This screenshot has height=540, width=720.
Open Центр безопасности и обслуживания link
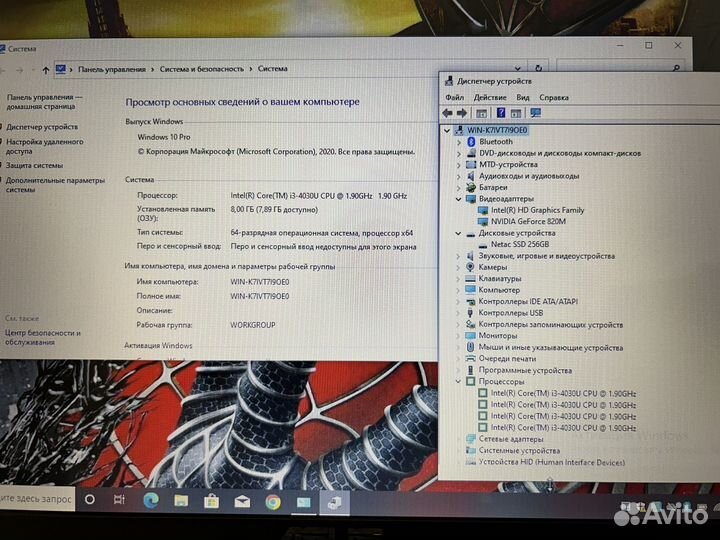[43, 338]
